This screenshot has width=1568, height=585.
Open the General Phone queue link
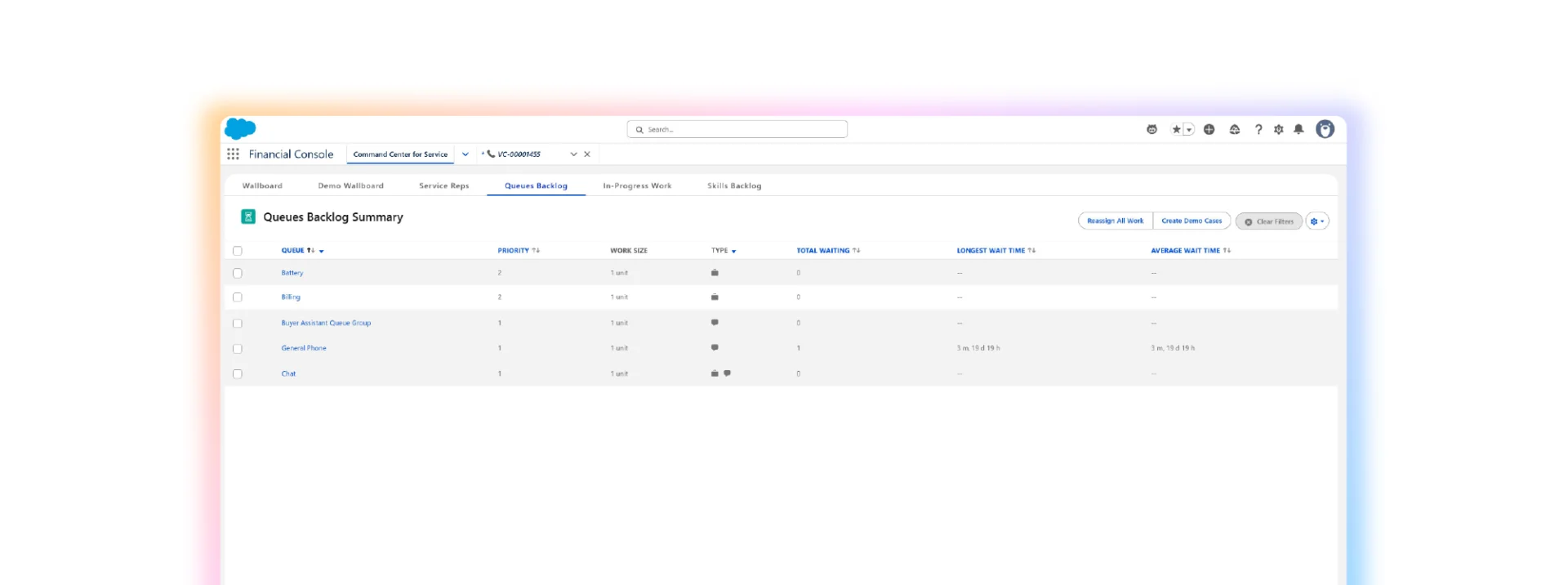pos(304,348)
